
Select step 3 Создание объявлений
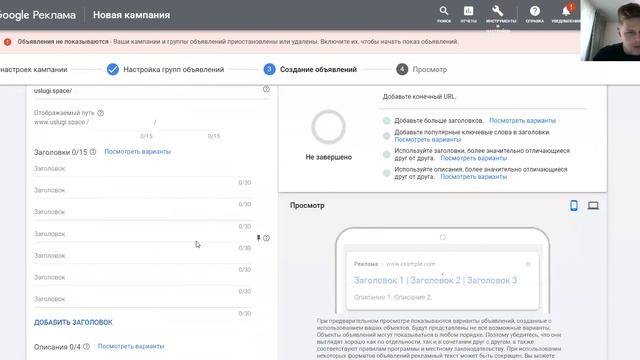click(310, 69)
